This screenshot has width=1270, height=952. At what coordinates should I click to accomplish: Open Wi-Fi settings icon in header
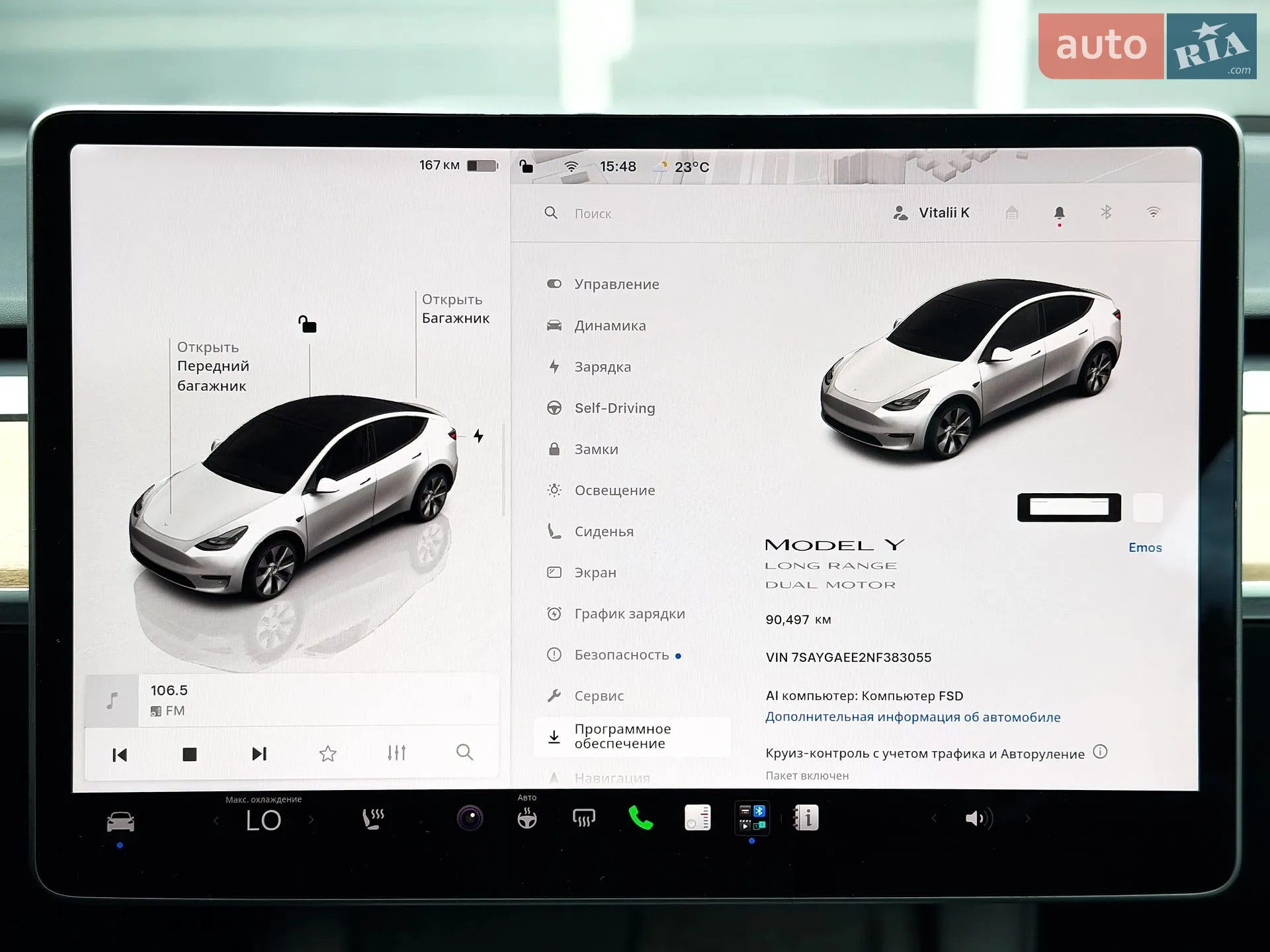(x=1154, y=212)
